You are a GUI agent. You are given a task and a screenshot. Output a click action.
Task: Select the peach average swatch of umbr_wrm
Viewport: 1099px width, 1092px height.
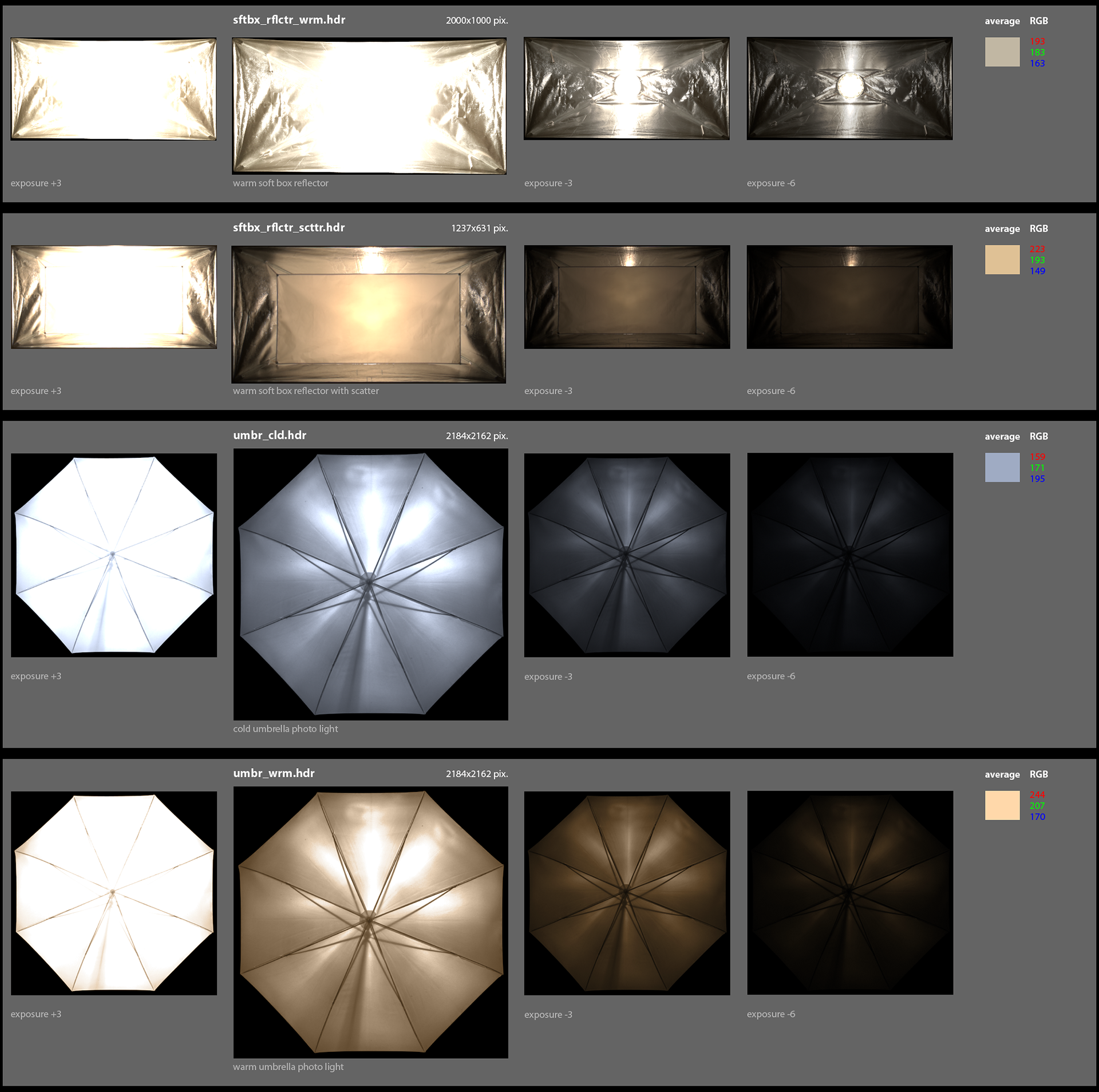[1002, 805]
